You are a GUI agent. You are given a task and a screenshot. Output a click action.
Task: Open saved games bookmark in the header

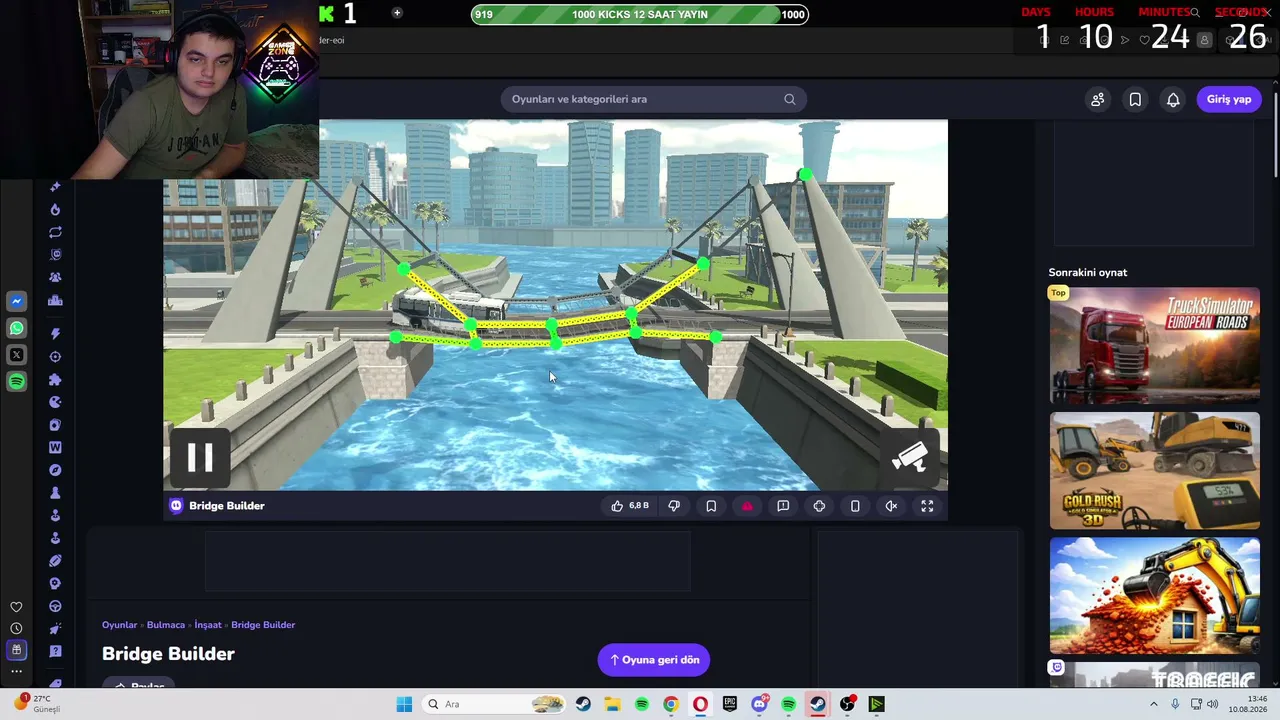tap(1135, 99)
